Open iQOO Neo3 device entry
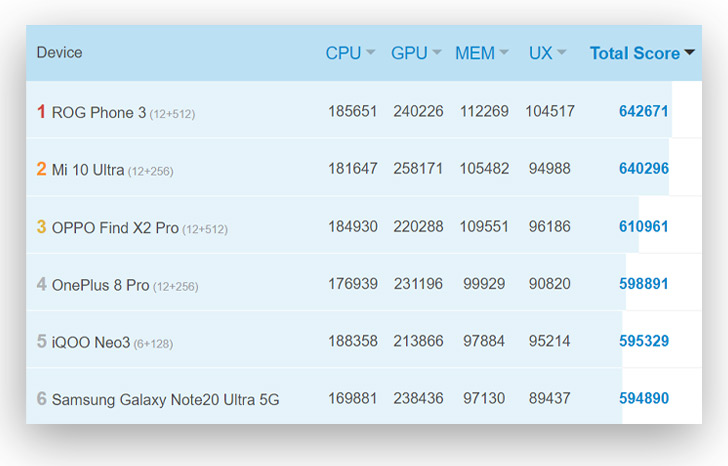This screenshot has width=728, height=466. coord(91,343)
